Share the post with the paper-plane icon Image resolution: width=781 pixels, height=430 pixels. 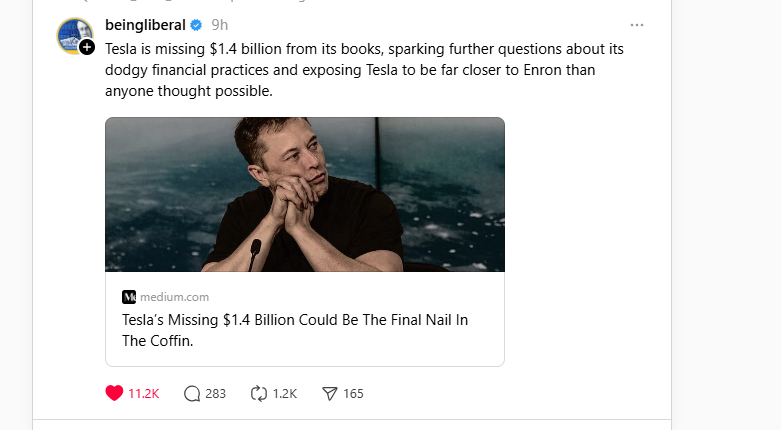click(330, 393)
